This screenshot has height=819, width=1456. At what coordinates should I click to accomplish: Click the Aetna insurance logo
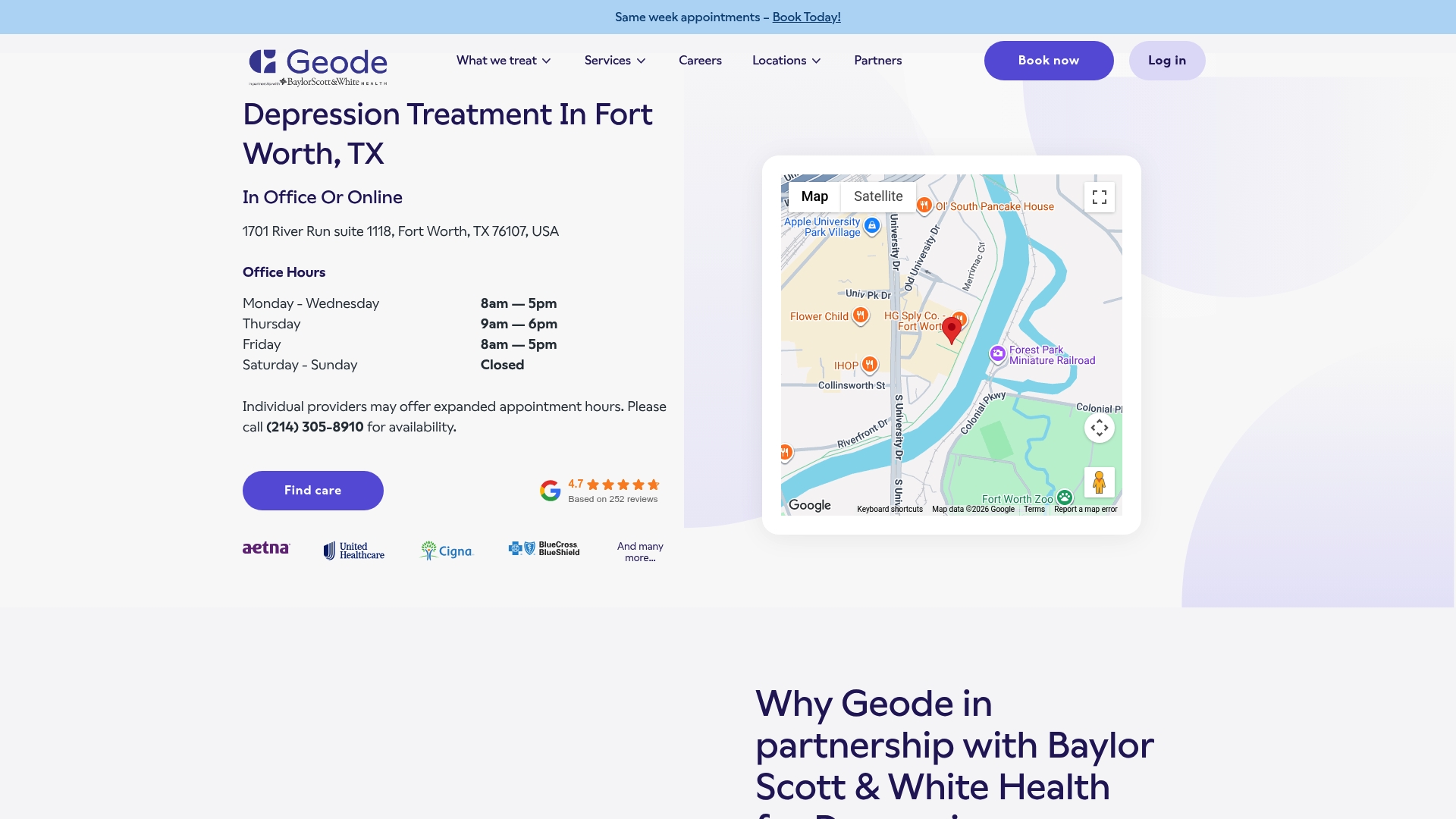click(x=266, y=548)
